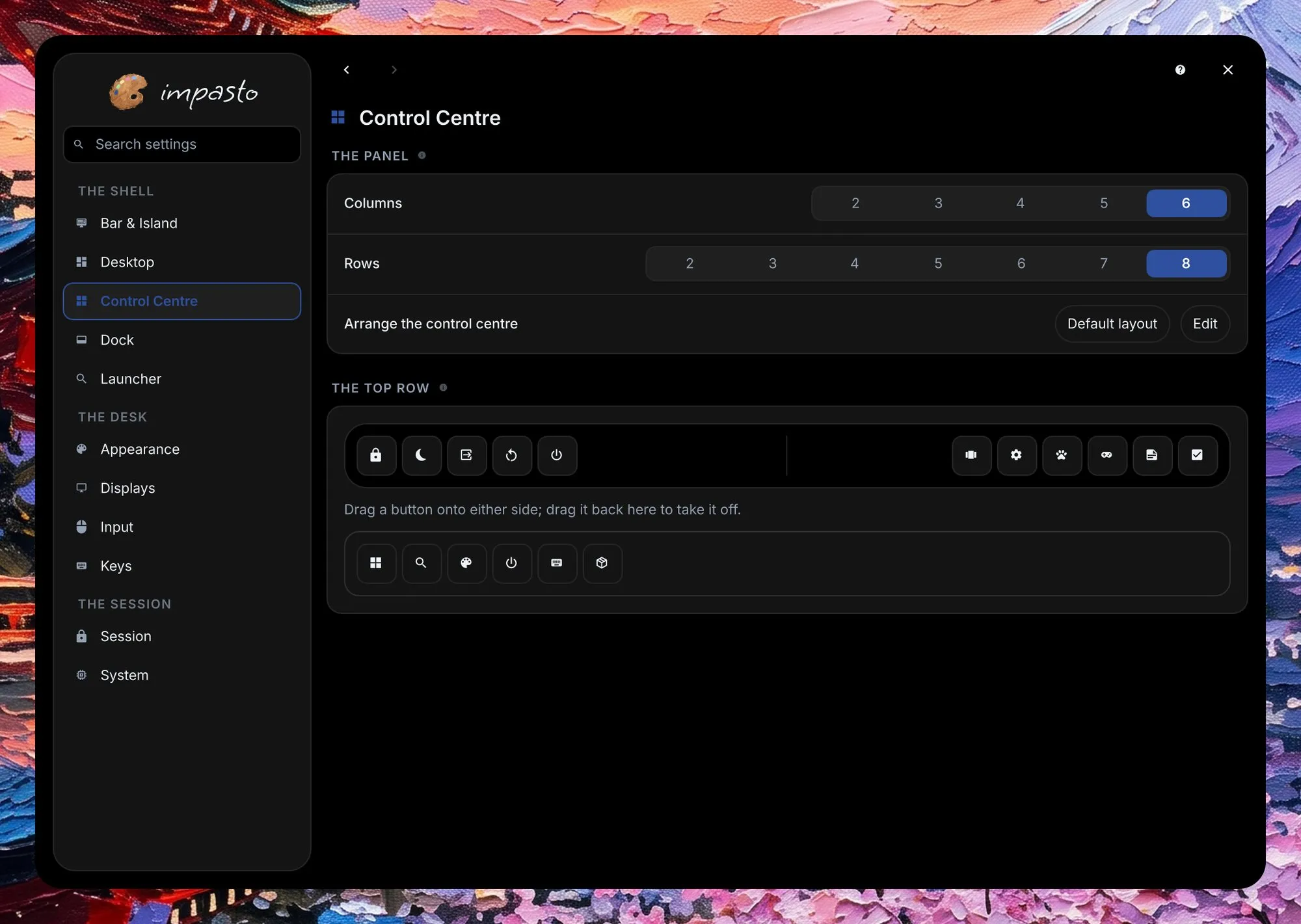Screen dimensions: 1301x924
Task: Set Rows to 7
Action: coord(1104,263)
